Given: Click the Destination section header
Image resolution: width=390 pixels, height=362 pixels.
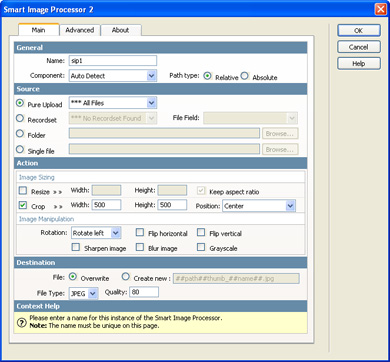Looking at the screenshot, I should click(x=160, y=263).
